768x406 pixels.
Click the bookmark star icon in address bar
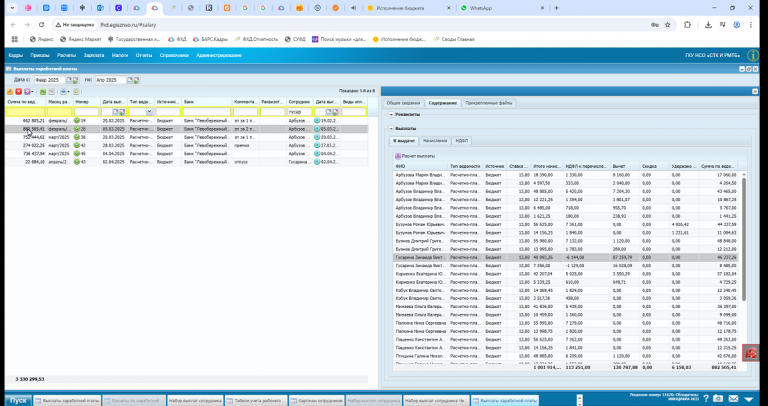click(667, 24)
